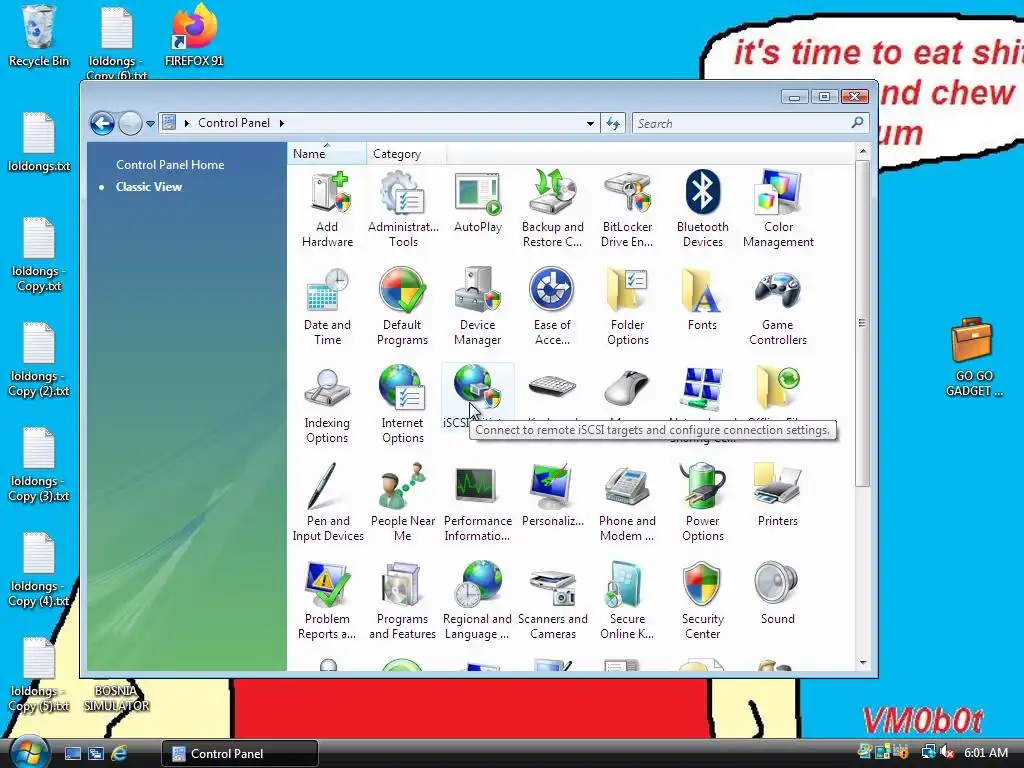Launch Internet Explorer from quick launch

[x=119, y=754]
